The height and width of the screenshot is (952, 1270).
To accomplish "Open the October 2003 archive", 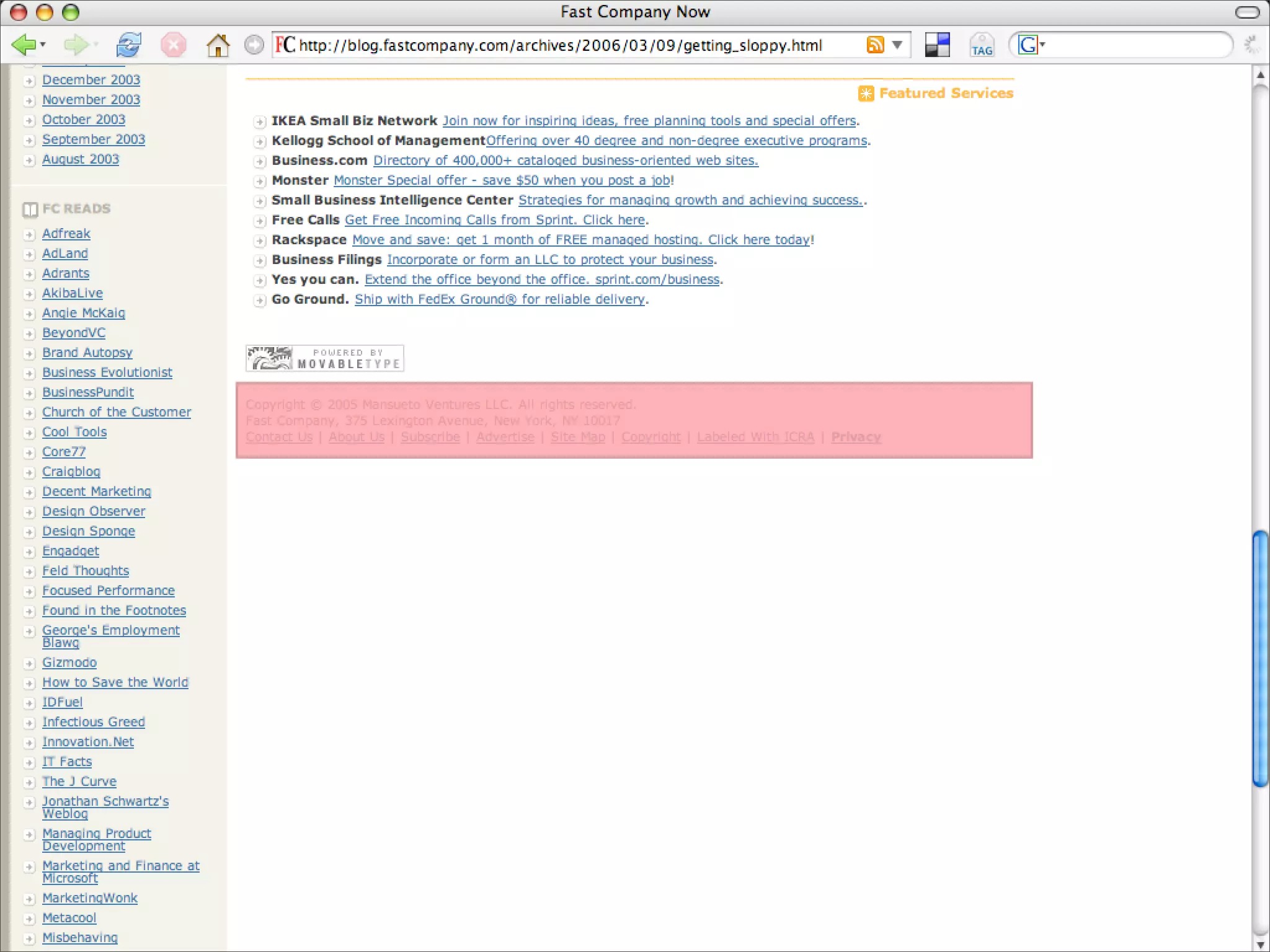I will click(x=84, y=119).
